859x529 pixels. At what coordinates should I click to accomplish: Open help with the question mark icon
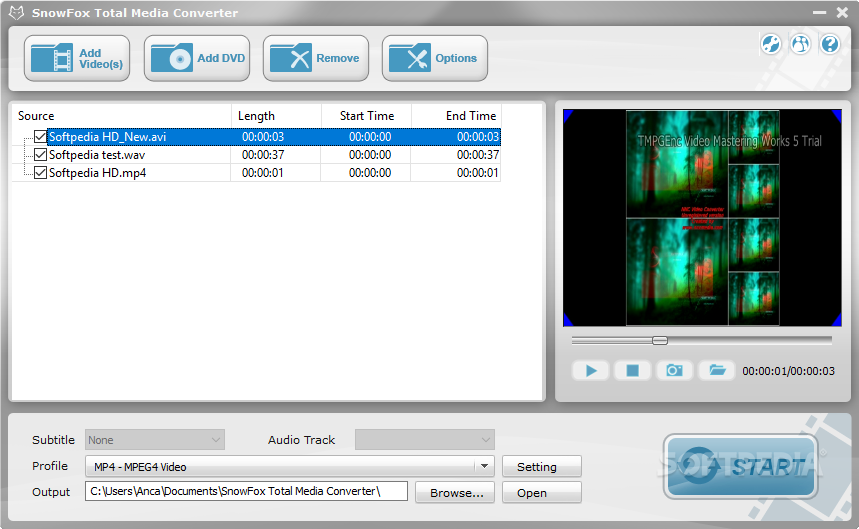[x=830, y=44]
